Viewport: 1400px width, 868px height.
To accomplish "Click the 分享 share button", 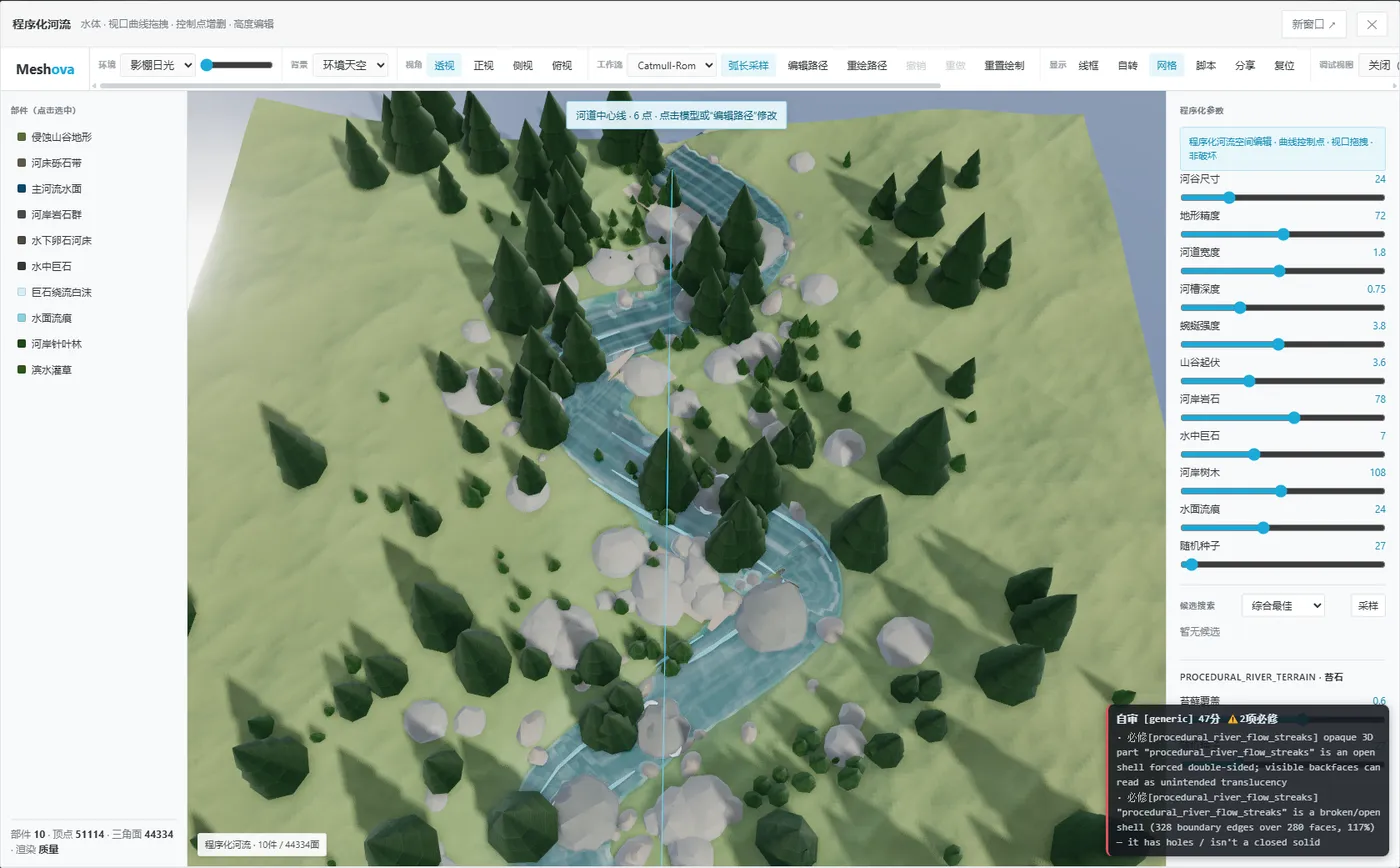I will tap(1245, 65).
